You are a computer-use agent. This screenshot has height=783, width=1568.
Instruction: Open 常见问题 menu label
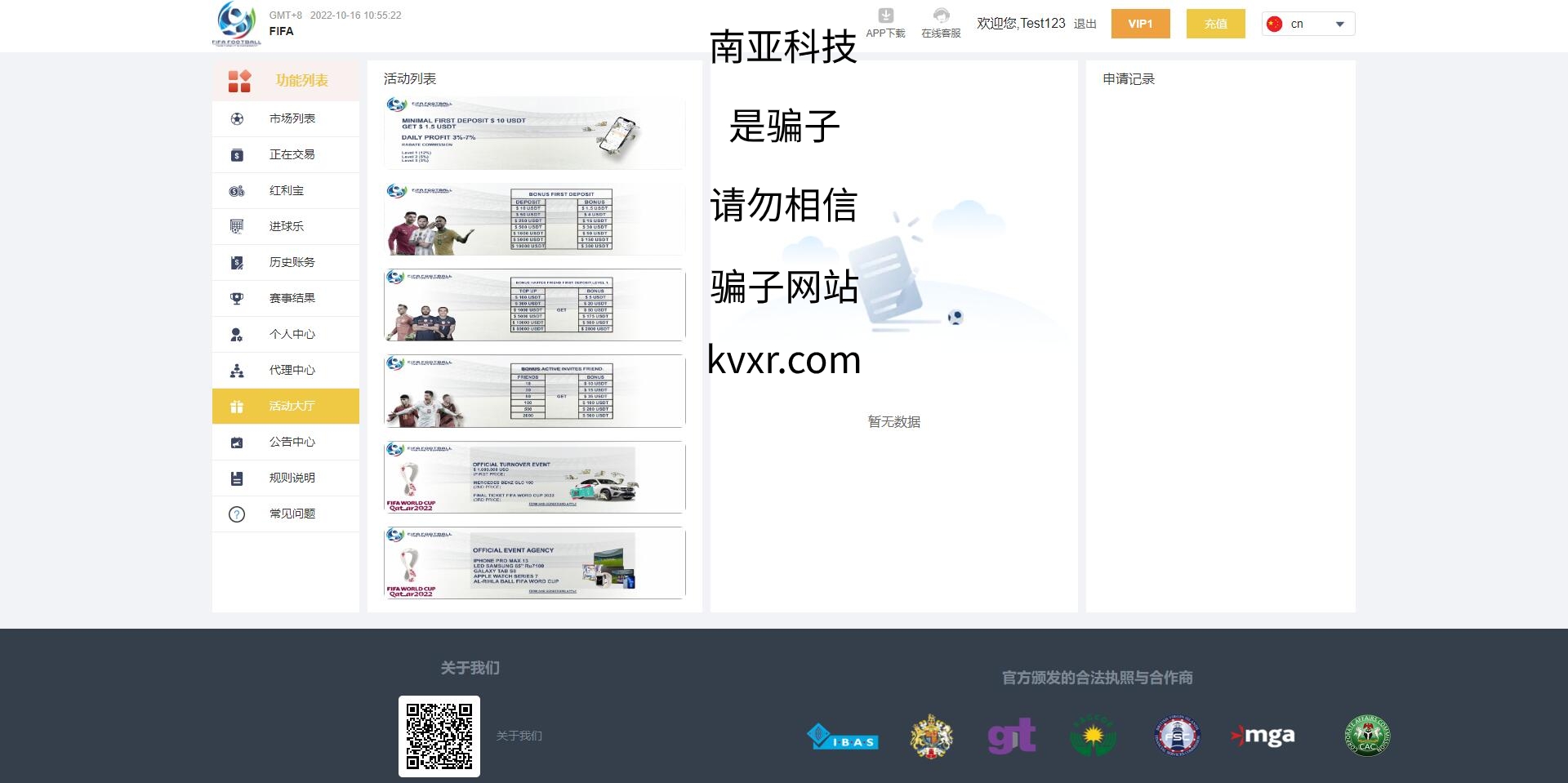tap(292, 514)
